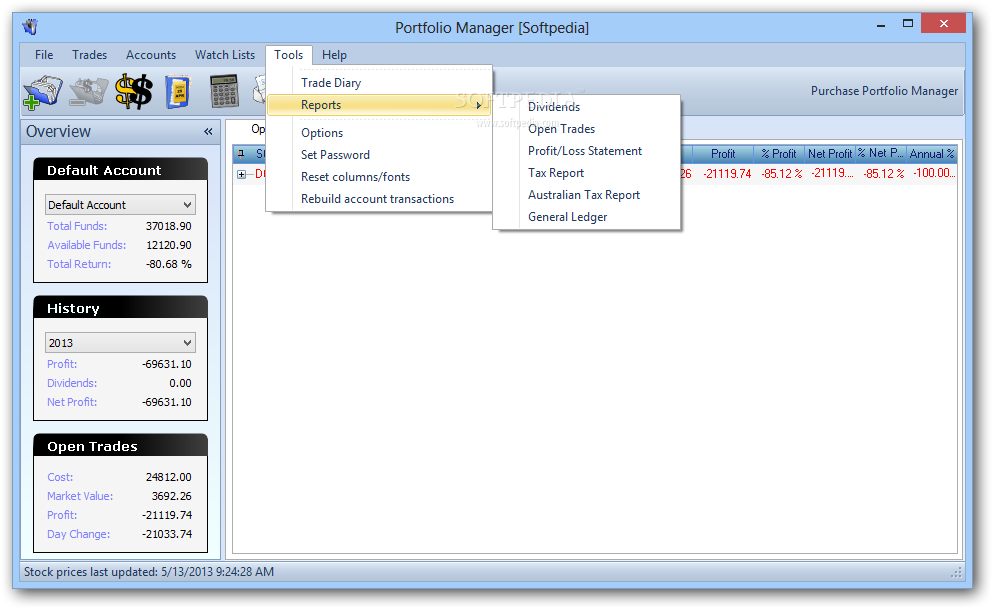Click the Total Return value -80.68 %
Screen dimensions: 993x609
pyautogui.click(x=168, y=264)
